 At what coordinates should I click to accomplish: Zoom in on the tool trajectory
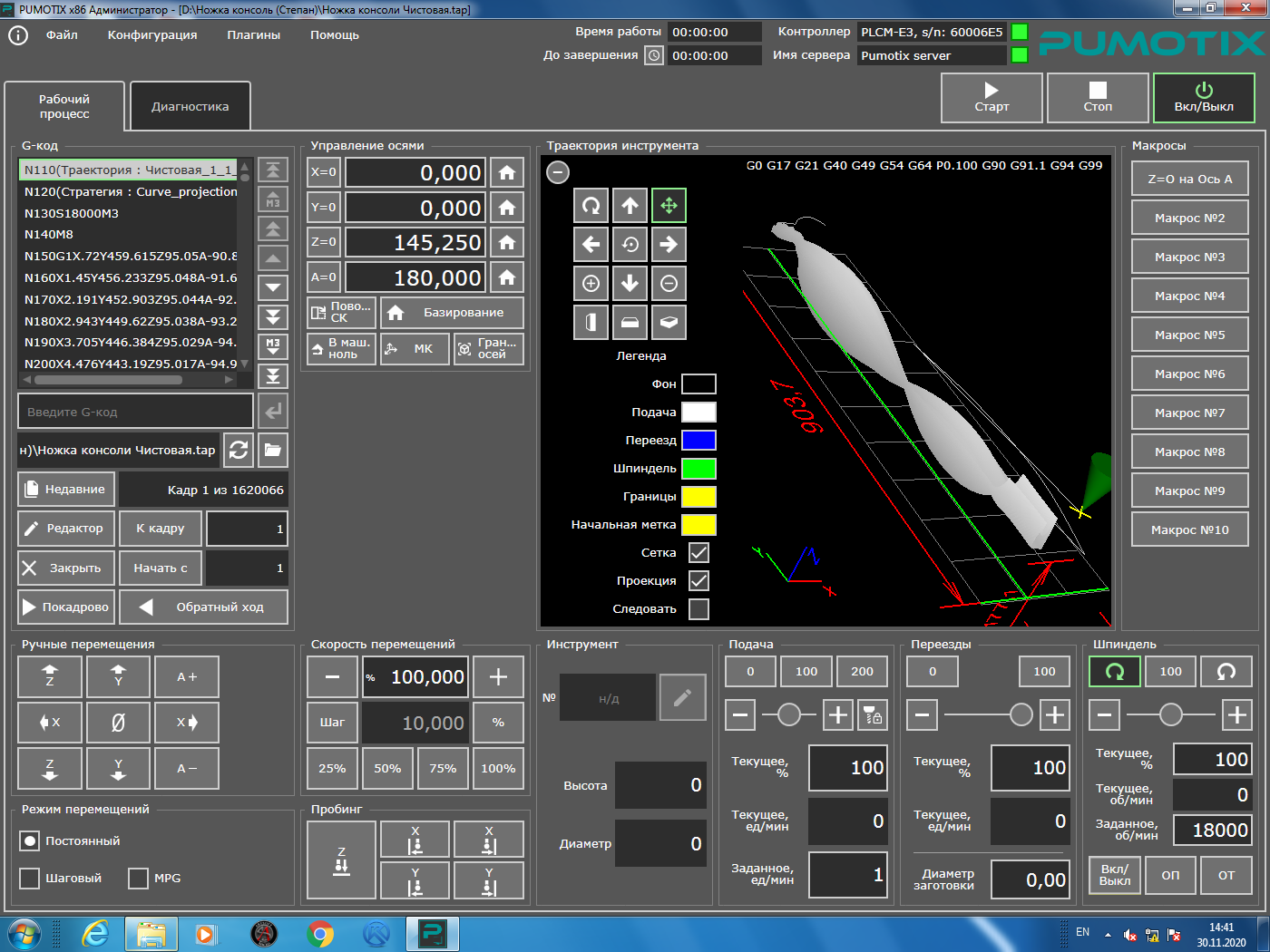[591, 284]
